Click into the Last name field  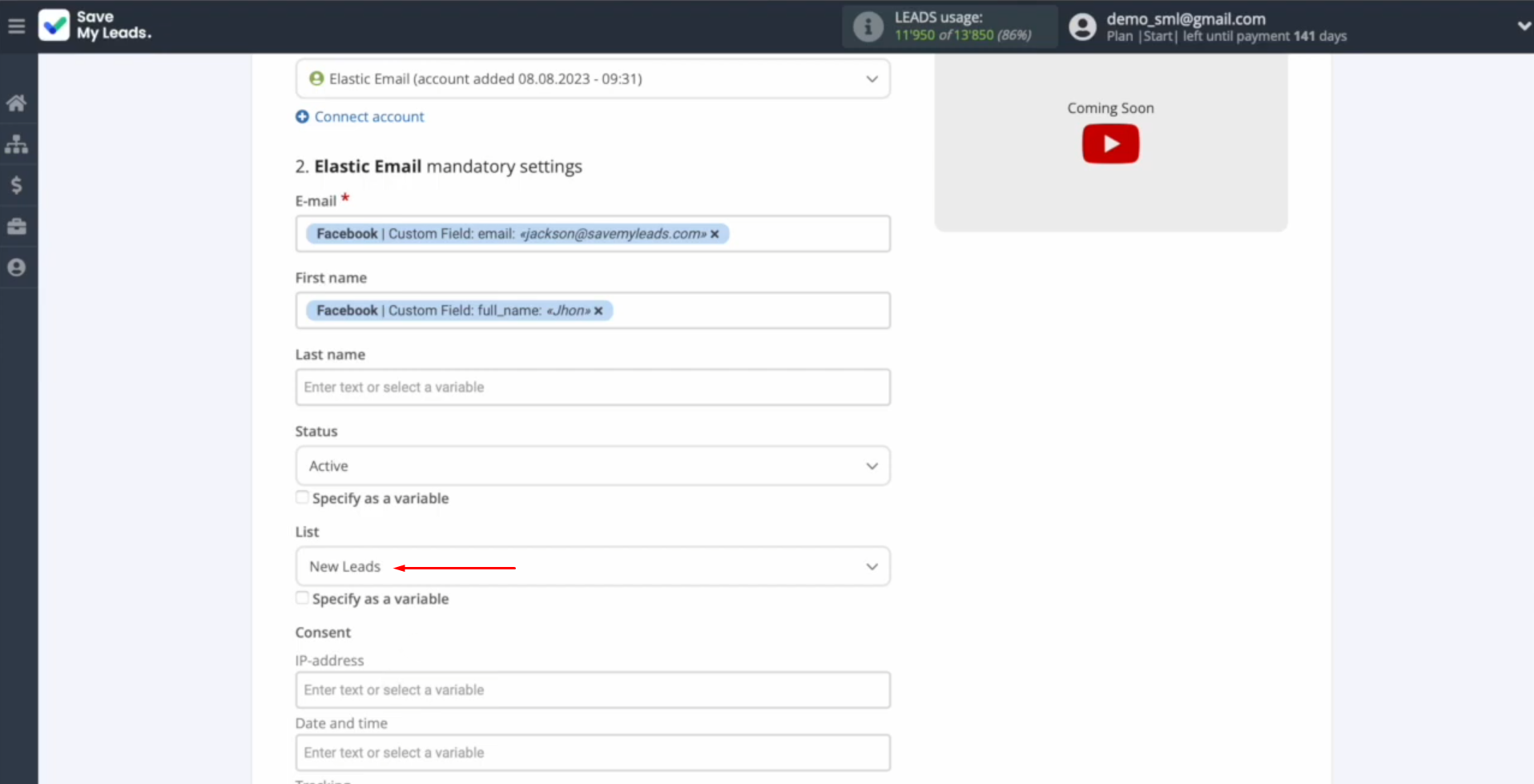(593, 388)
